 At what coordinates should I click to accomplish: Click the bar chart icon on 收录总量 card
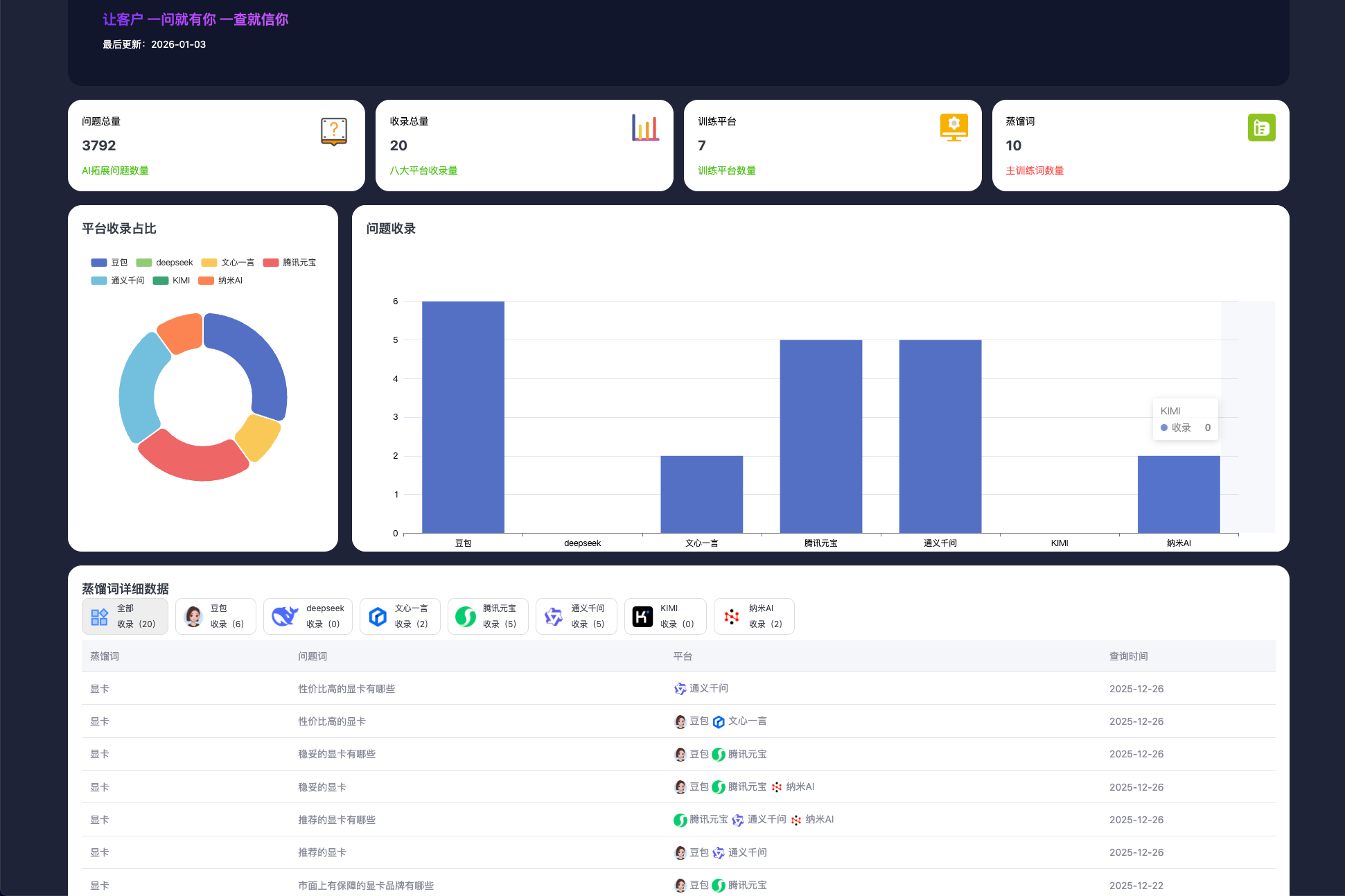tap(645, 128)
